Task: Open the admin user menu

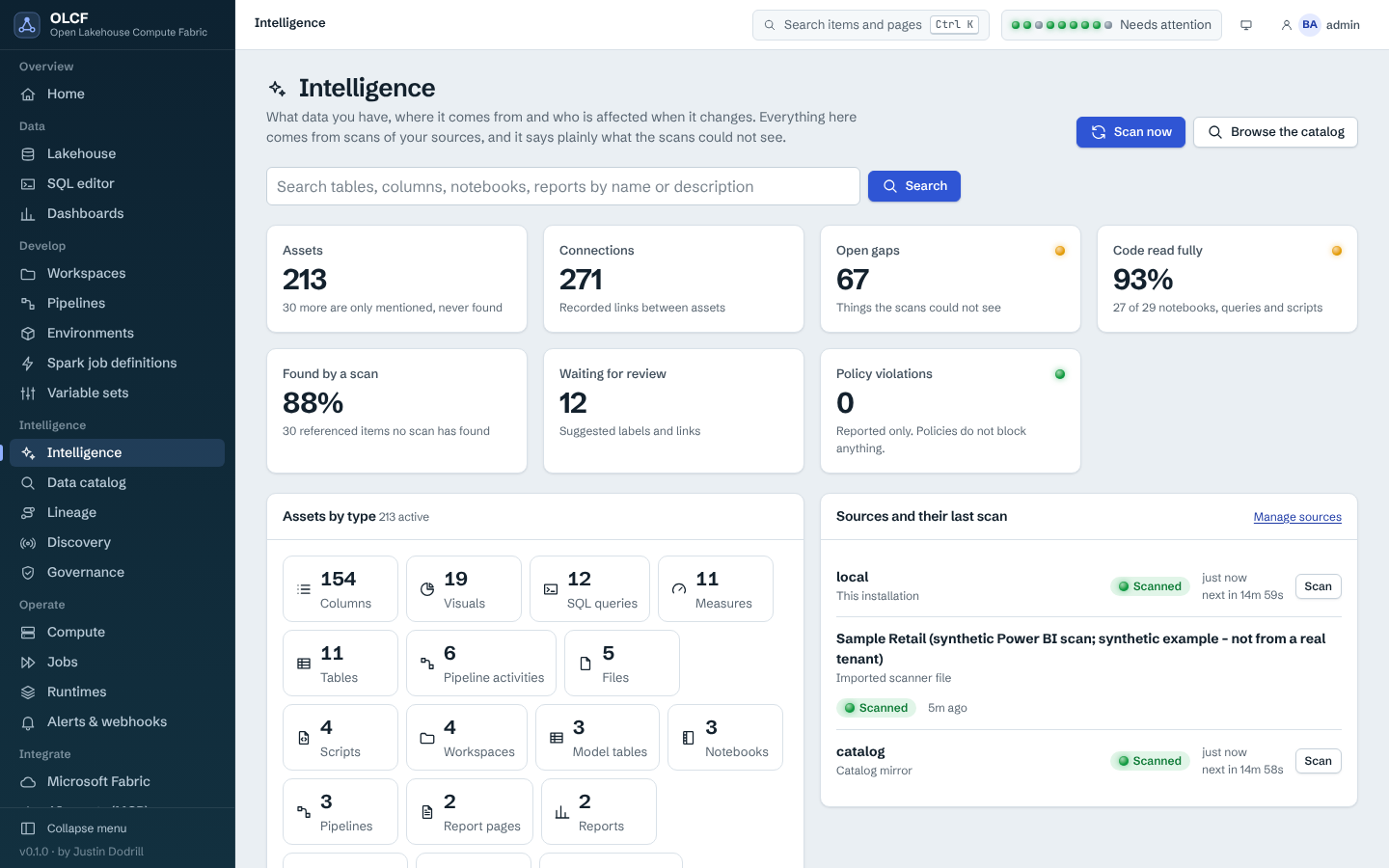Action: tap(1320, 25)
